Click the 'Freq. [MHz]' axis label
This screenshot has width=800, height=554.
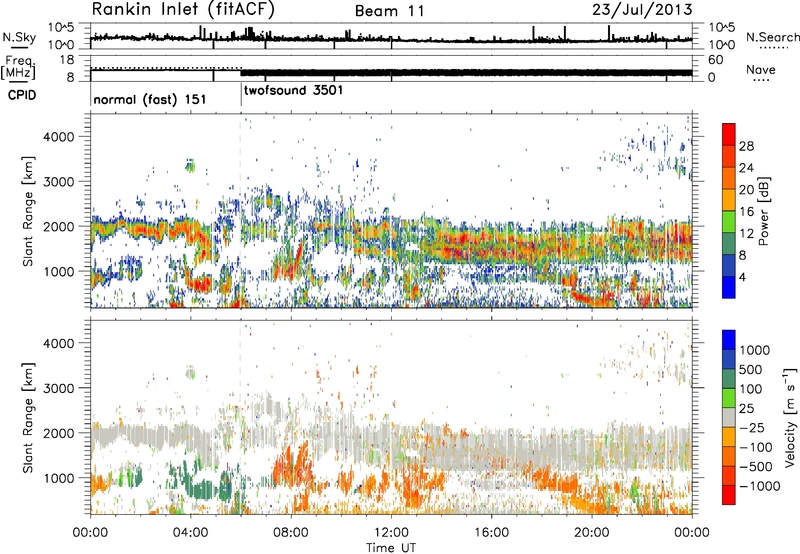click(x=18, y=68)
